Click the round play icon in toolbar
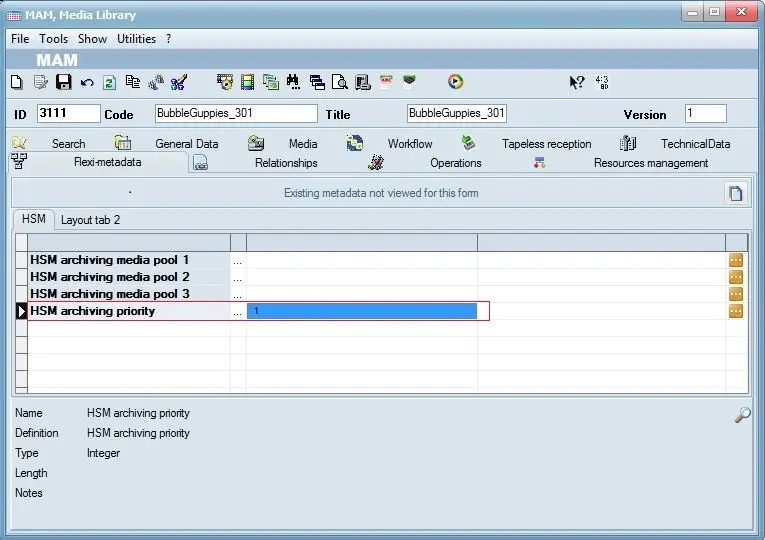765x540 pixels. coord(455,82)
